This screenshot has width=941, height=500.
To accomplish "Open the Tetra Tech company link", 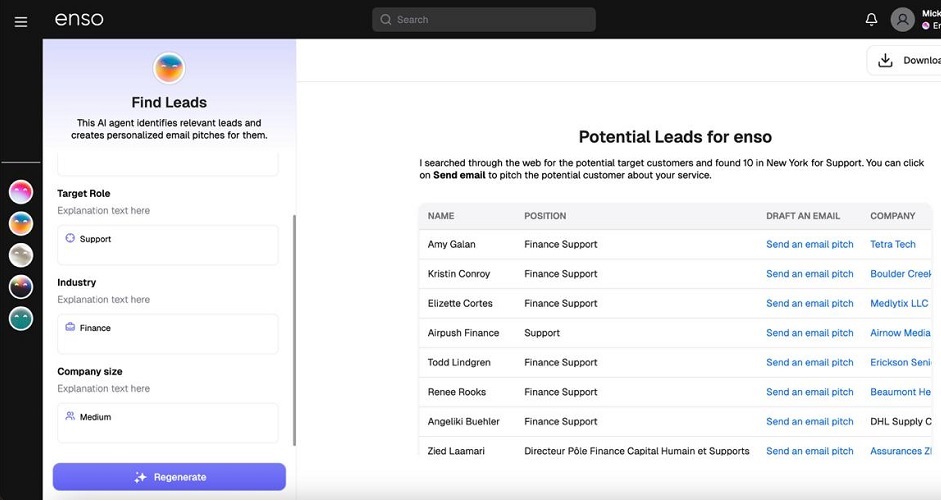I will (893, 244).
